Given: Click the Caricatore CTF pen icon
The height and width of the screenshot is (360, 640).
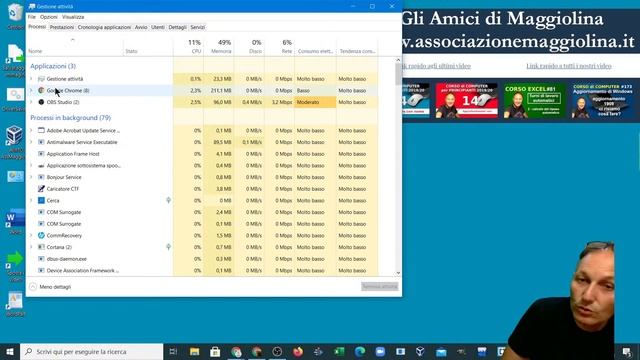Looking at the screenshot, I should click(41, 189).
